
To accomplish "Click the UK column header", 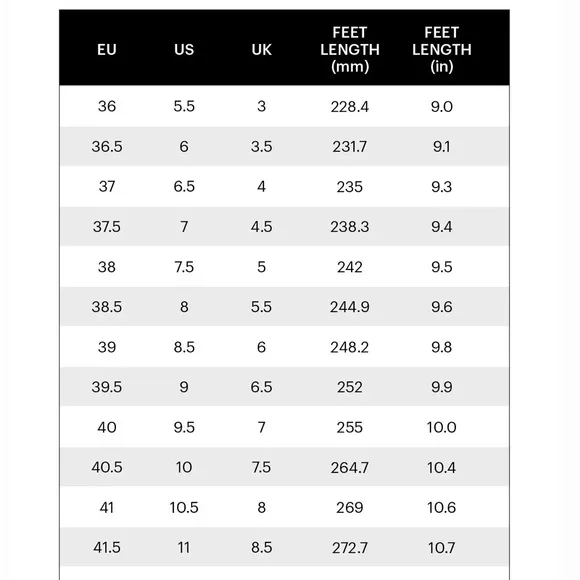I will [x=262, y=50].
